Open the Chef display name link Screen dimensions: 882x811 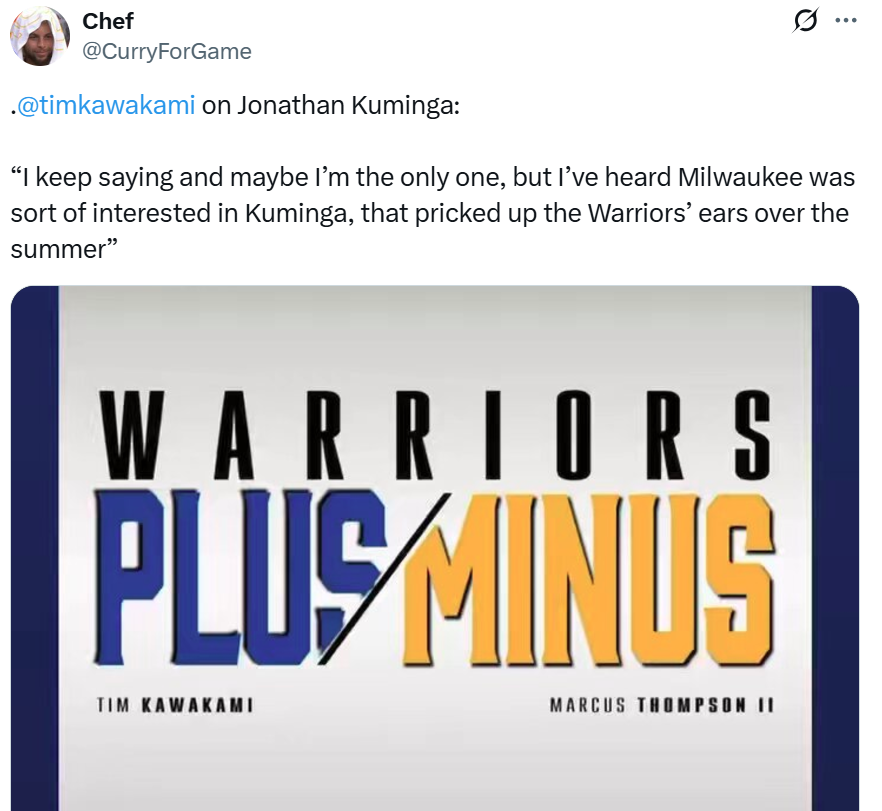(x=108, y=22)
